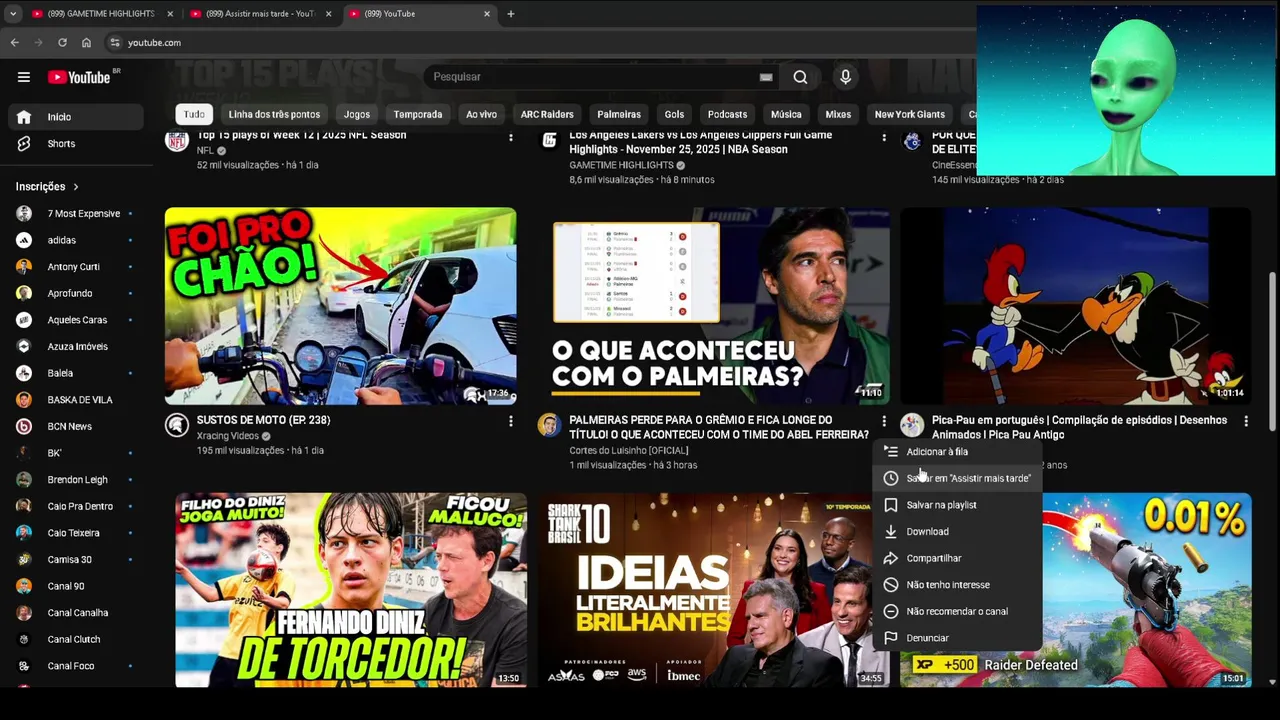The height and width of the screenshot is (720, 1280).
Task: Open Canal Clutch subscription channel
Action: [76, 639]
